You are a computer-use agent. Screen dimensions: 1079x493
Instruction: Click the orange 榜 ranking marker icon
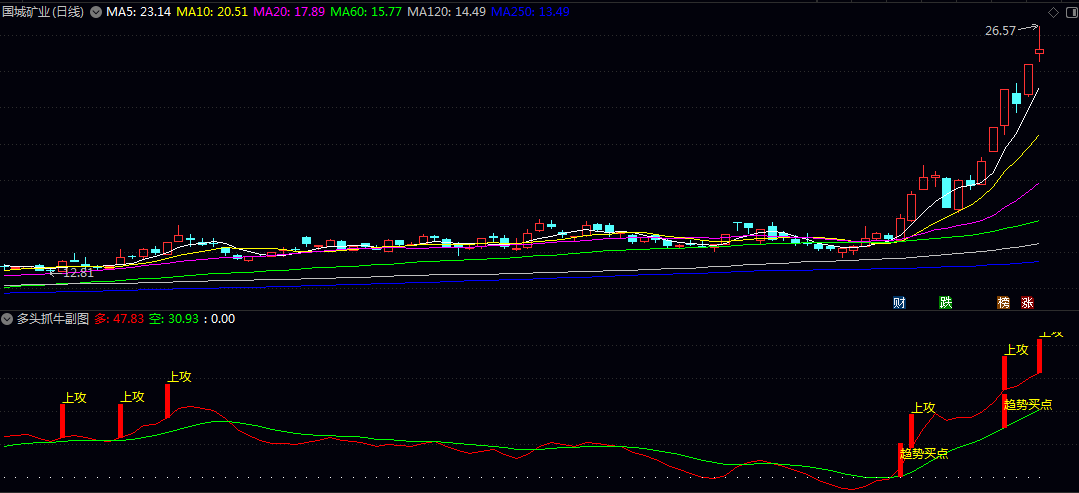(x=1002, y=302)
